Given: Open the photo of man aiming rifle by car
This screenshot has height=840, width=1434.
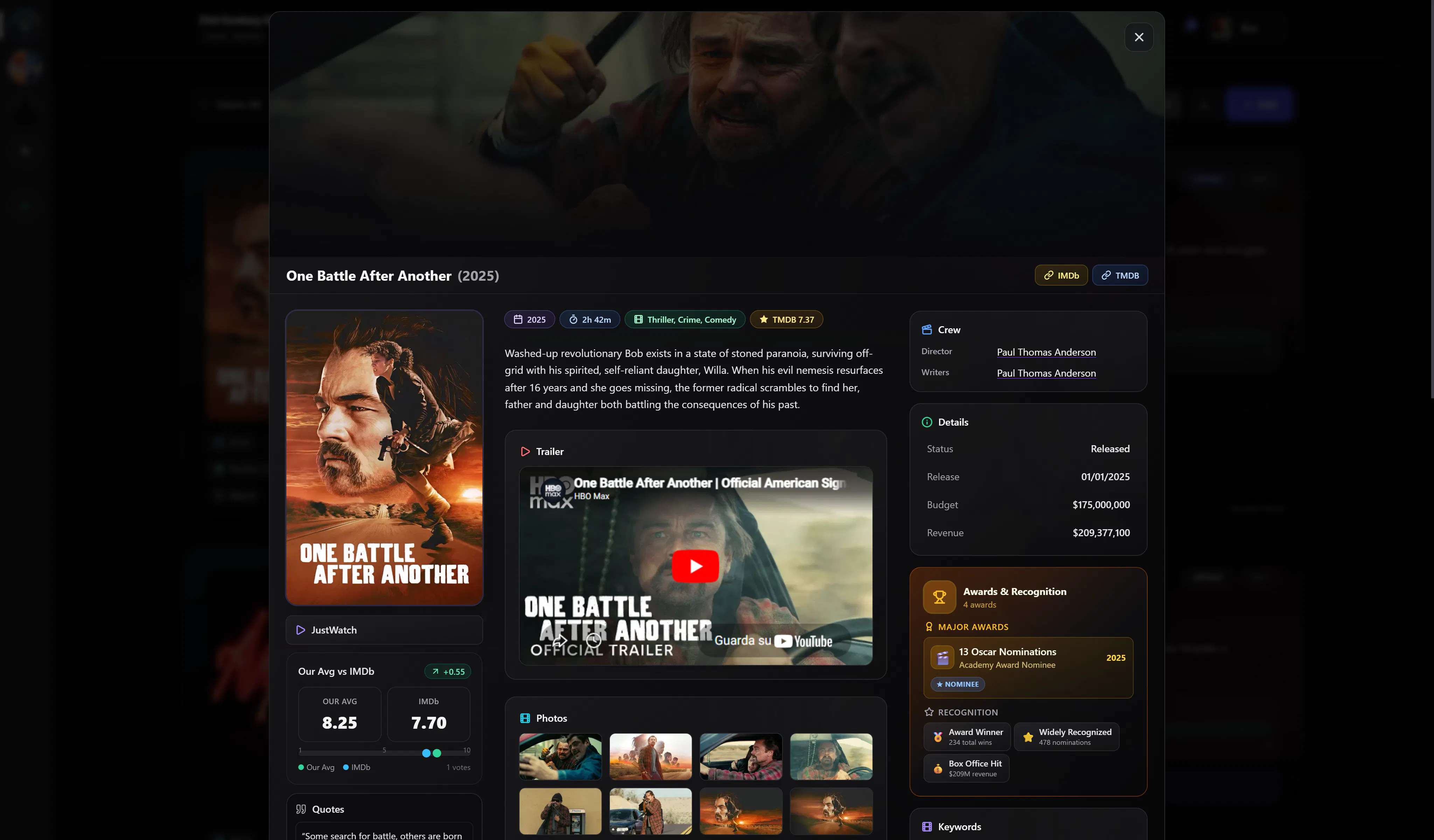Looking at the screenshot, I should pyautogui.click(x=650, y=811).
